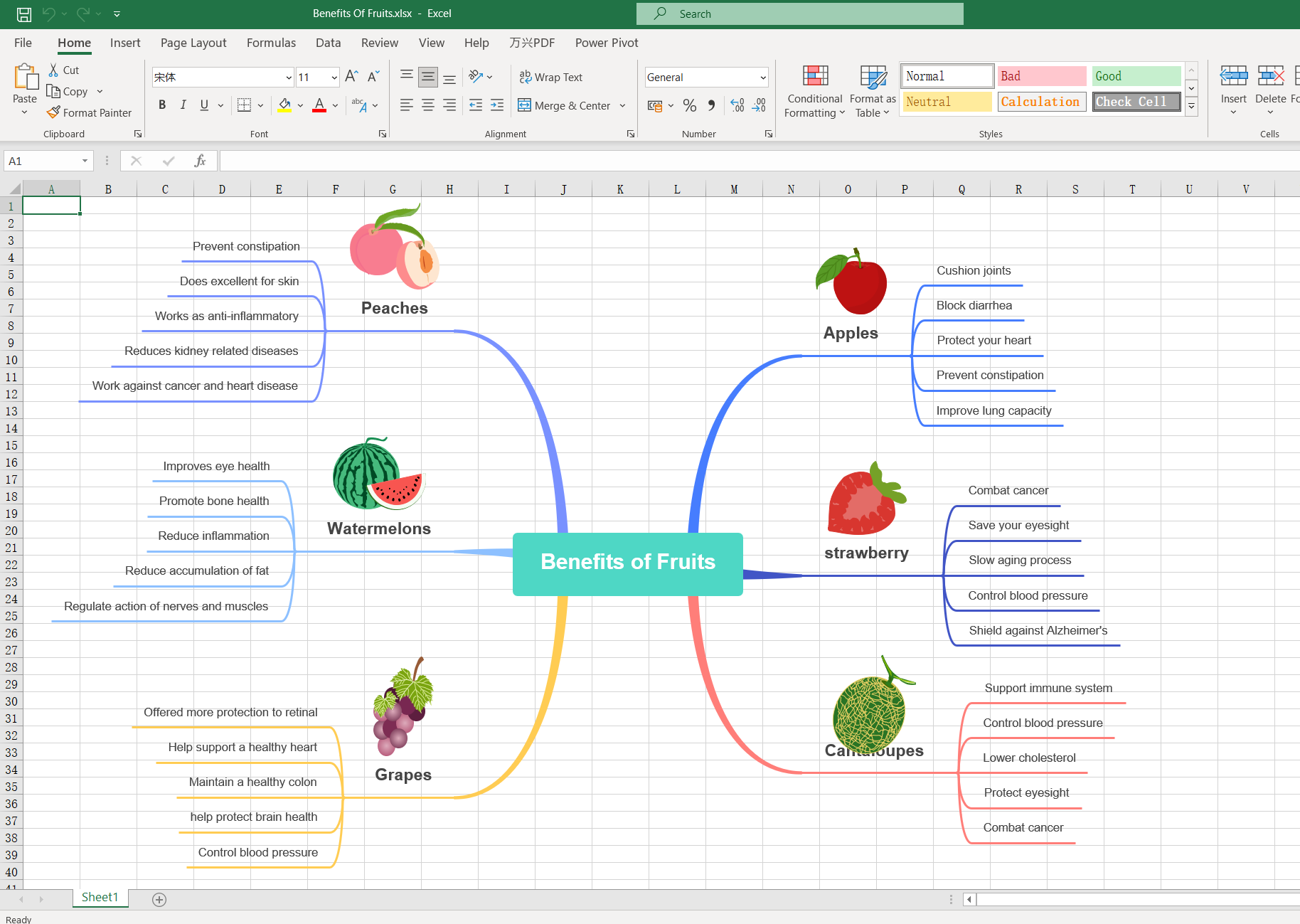This screenshot has width=1300, height=924.
Task: Click the Comma Style icon
Action: tap(711, 106)
